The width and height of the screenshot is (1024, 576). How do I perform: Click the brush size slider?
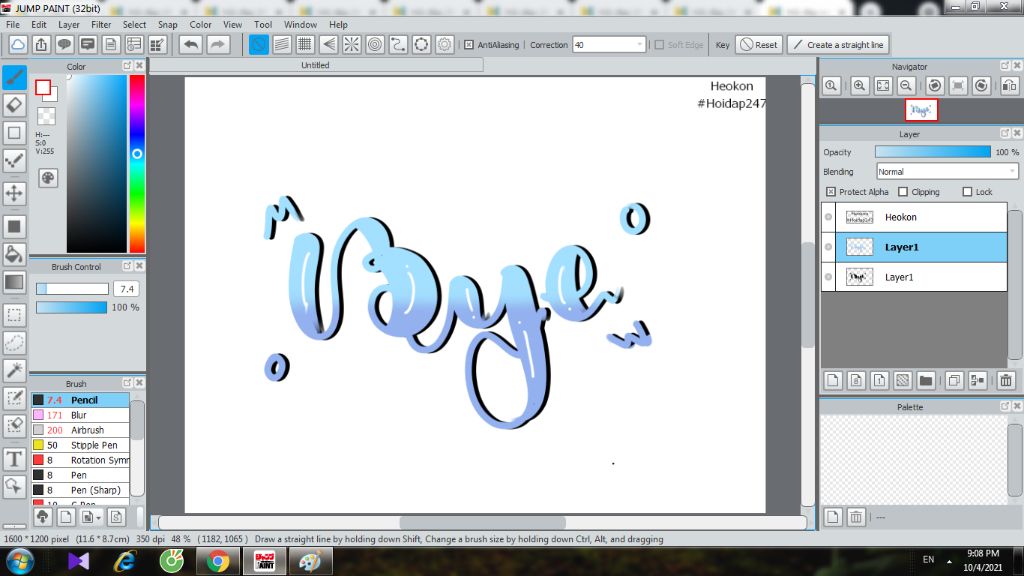pos(72,289)
